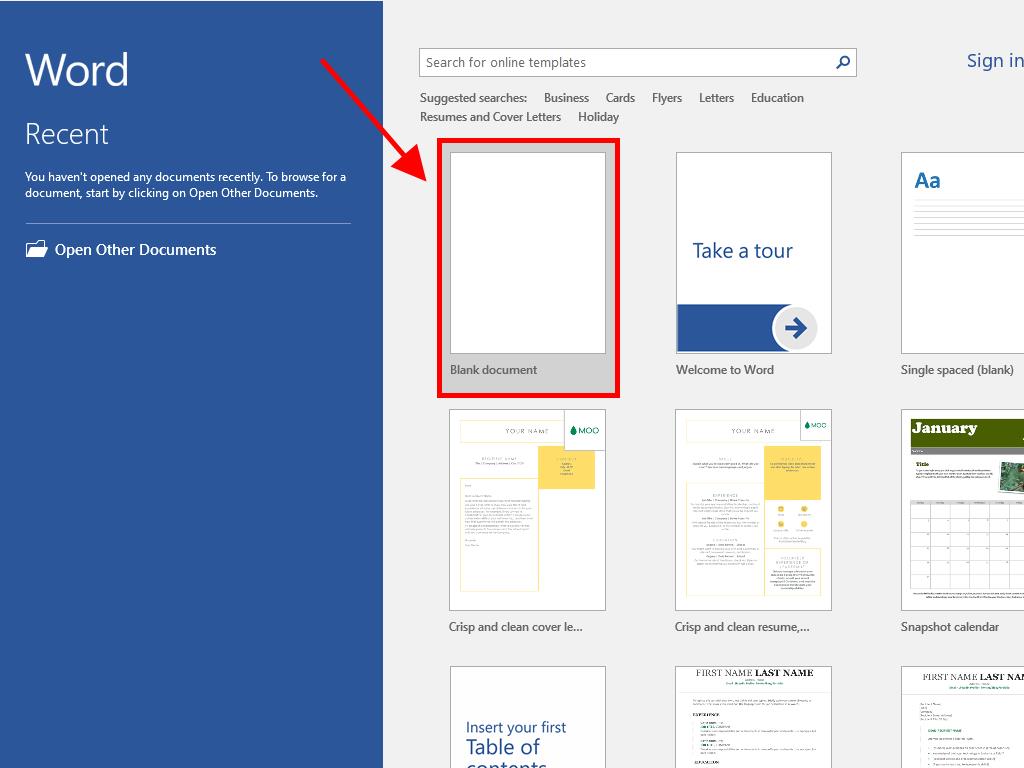This screenshot has height=768, width=1024.
Task: Click inside the Search for online templates field
Action: point(625,62)
